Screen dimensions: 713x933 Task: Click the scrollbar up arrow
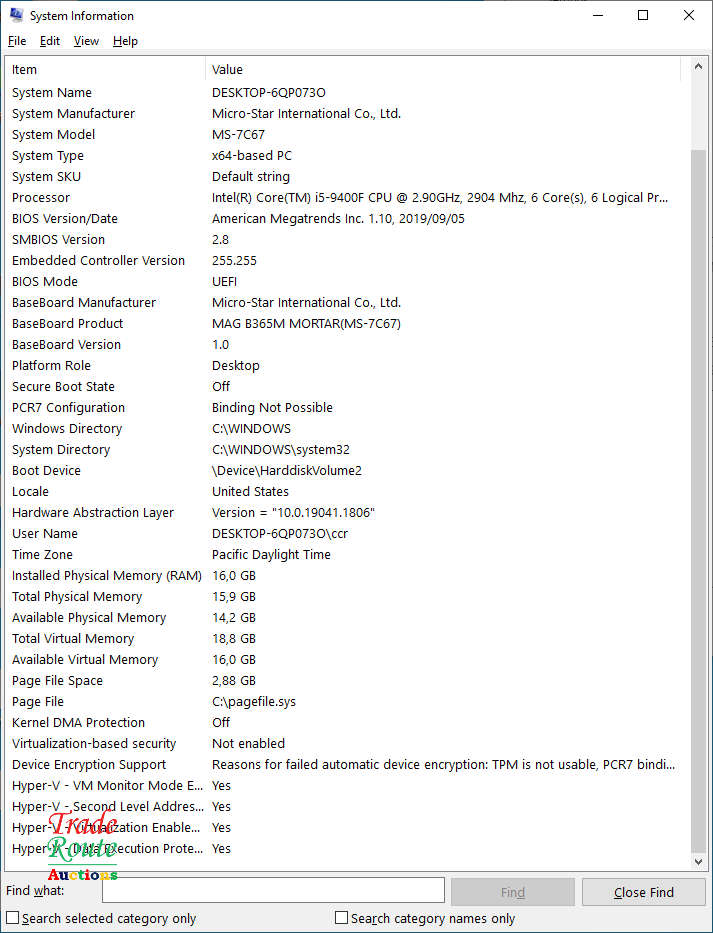click(x=698, y=67)
